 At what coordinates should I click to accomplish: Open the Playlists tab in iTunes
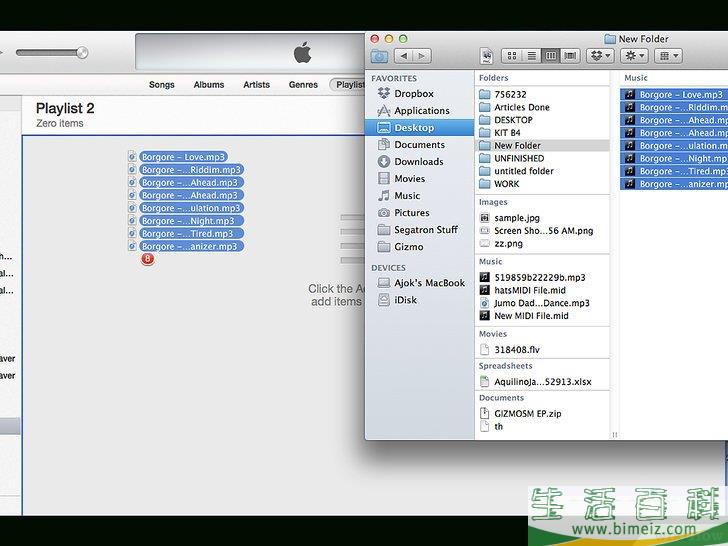347,84
